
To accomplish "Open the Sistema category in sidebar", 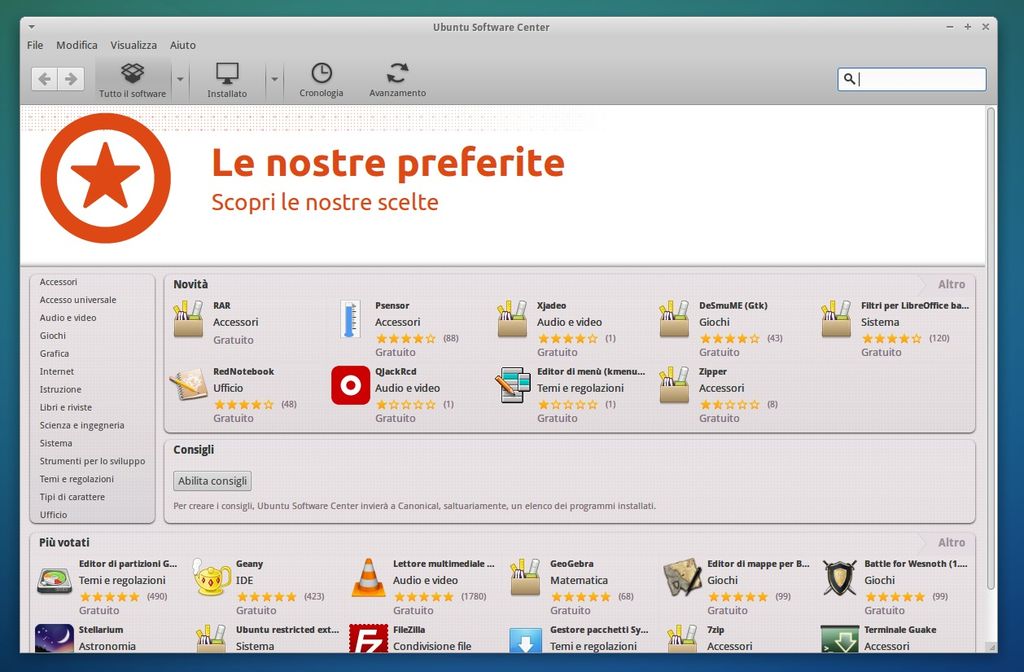I will pyautogui.click(x=56, y=443).
